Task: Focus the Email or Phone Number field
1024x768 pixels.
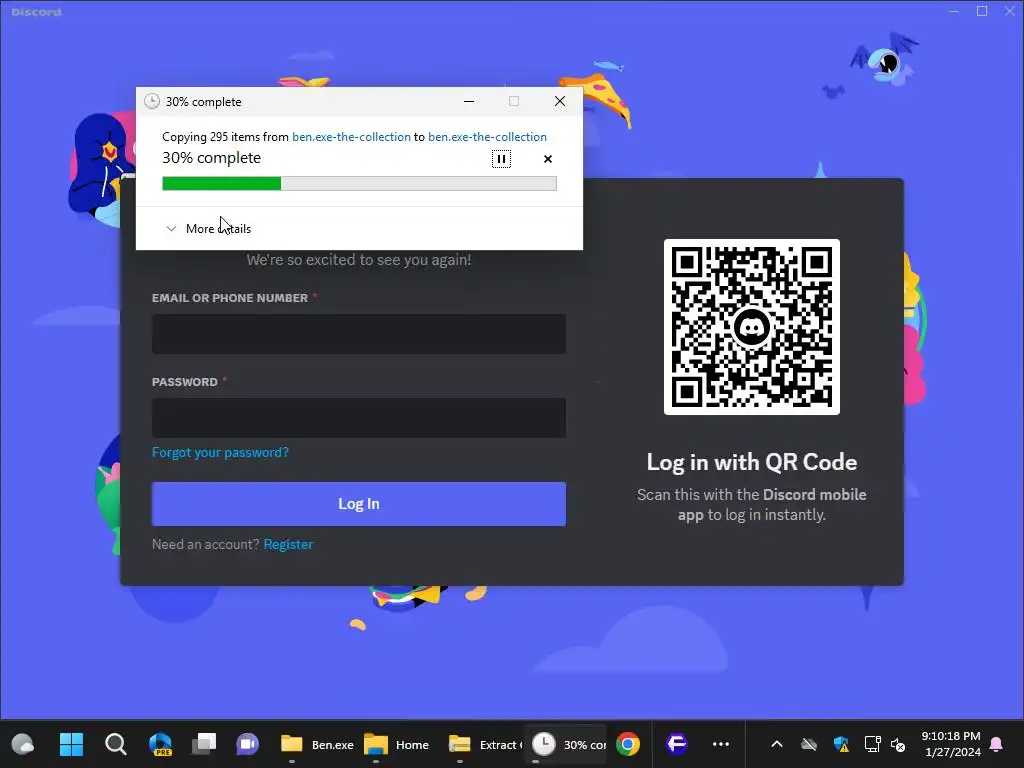Action: (x=359, y=334)
